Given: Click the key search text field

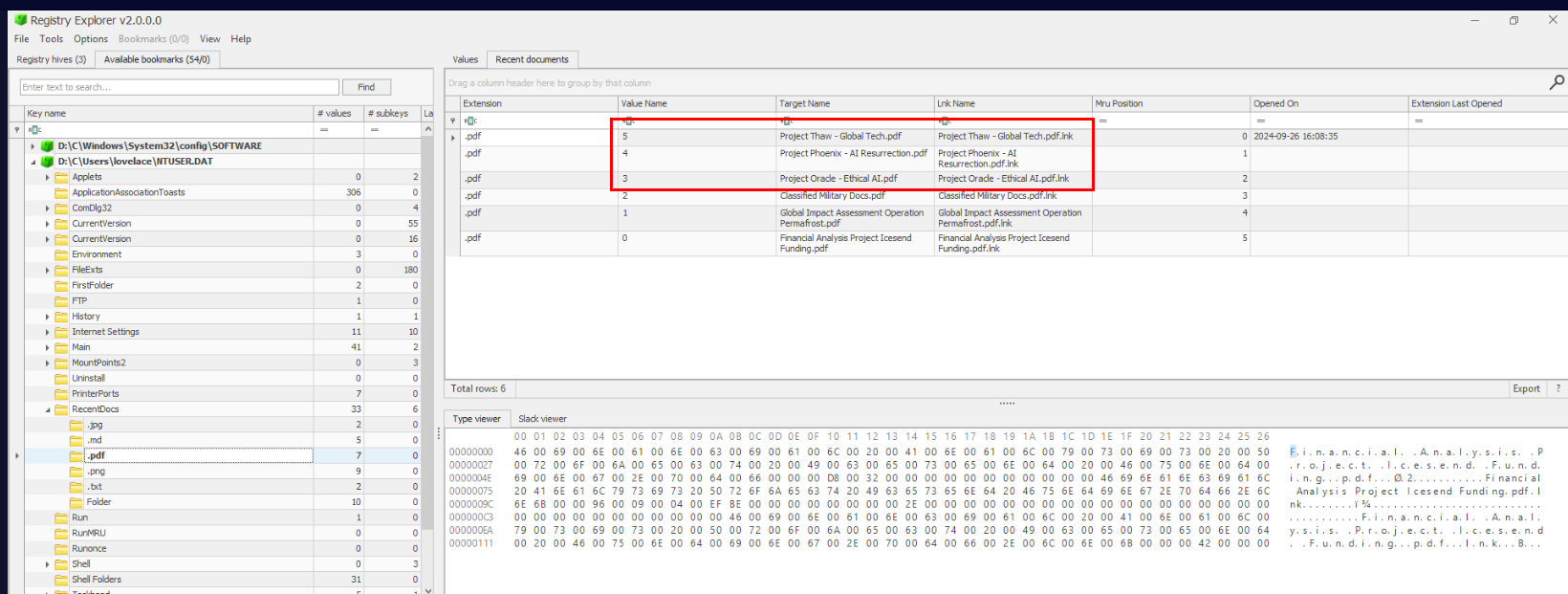Looking at the screenshot, I should [179, 87].
